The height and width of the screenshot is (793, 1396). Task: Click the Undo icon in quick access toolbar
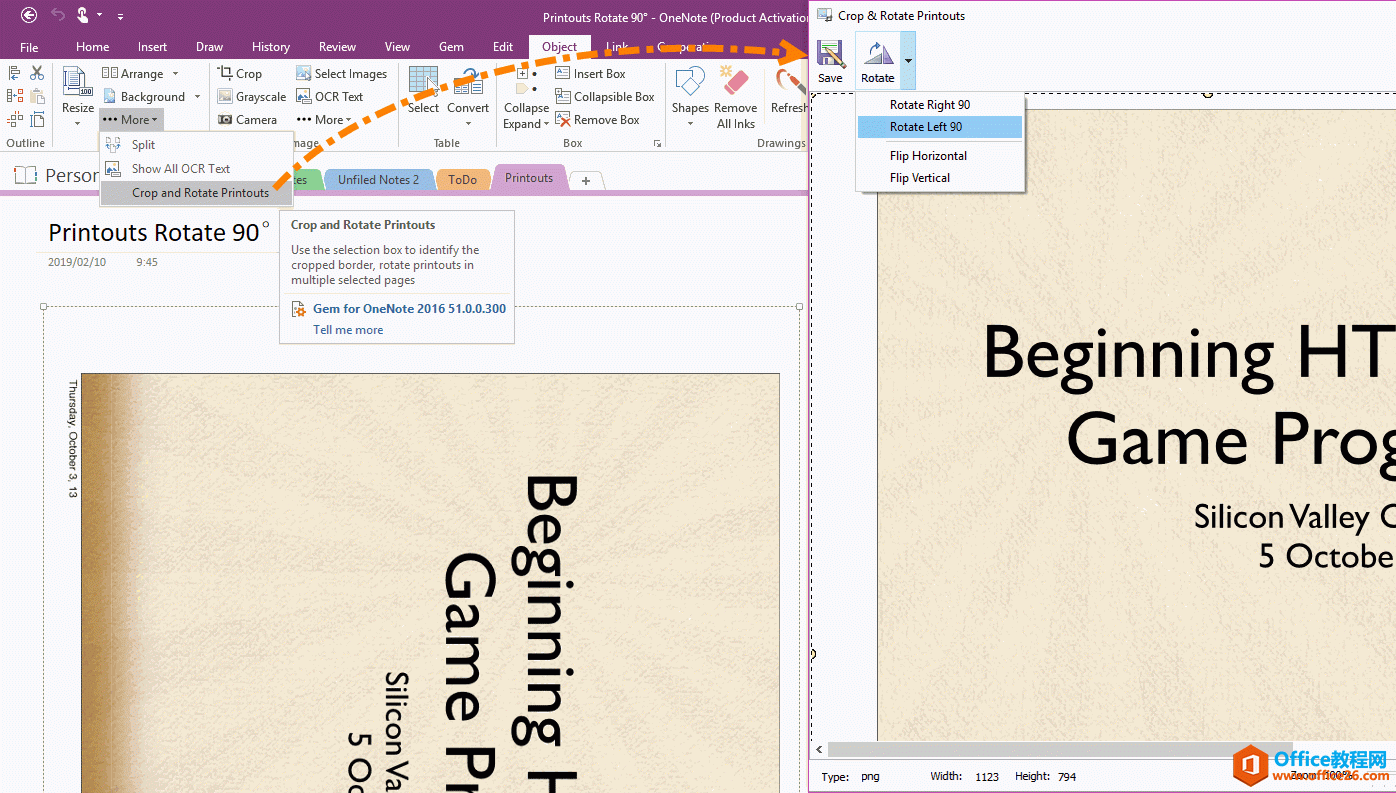click(58, 15)
